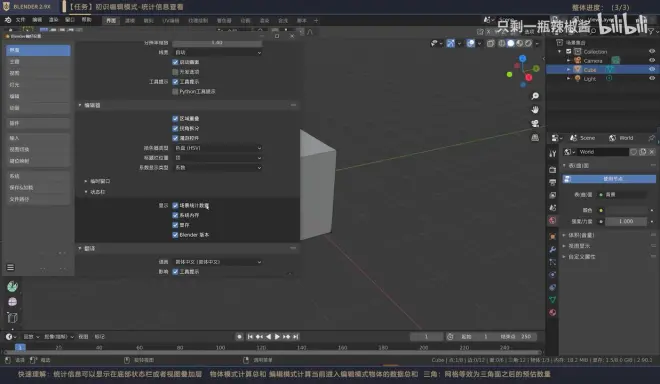
Task: Select rendered viewport shading
Action: pyautogui.click(x=528, y=43)
